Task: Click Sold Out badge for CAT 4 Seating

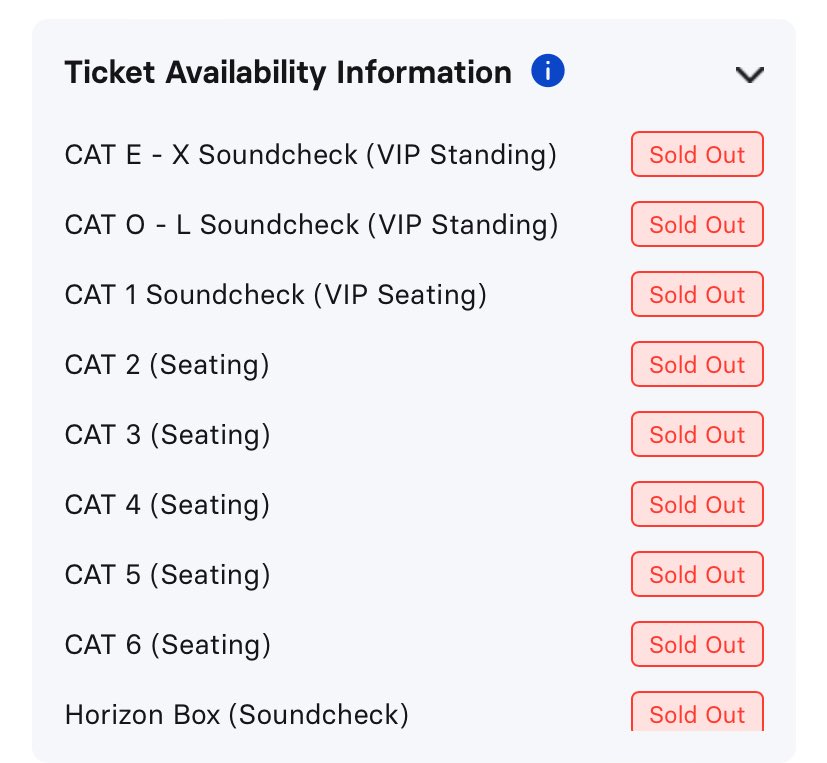Action: pos(697,505)
